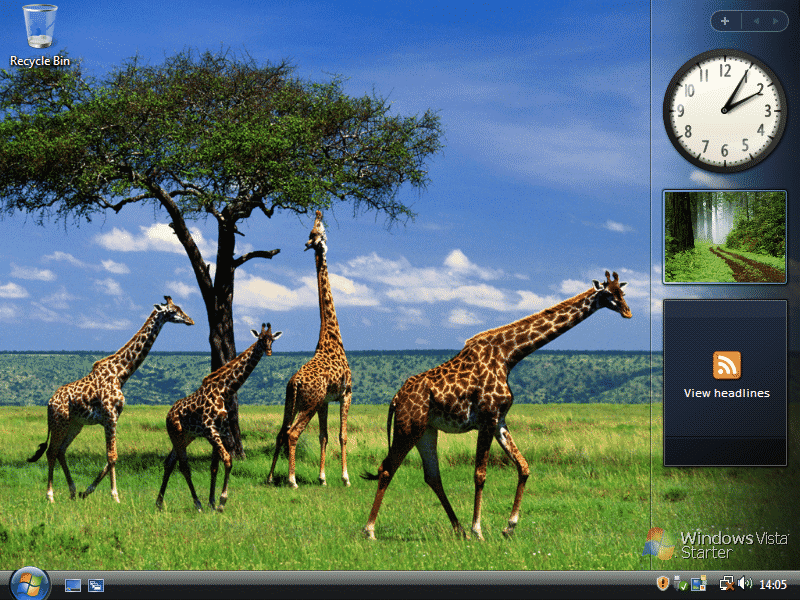Screen dimensions: 800x600
Task: Click the analog clock gadget
Action: tap(725, 110)
